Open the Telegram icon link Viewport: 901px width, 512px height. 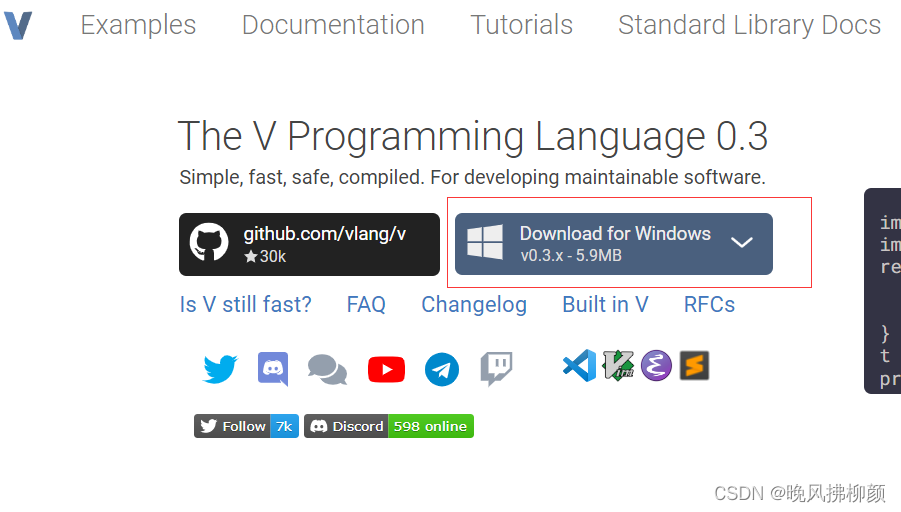[442, 369]
